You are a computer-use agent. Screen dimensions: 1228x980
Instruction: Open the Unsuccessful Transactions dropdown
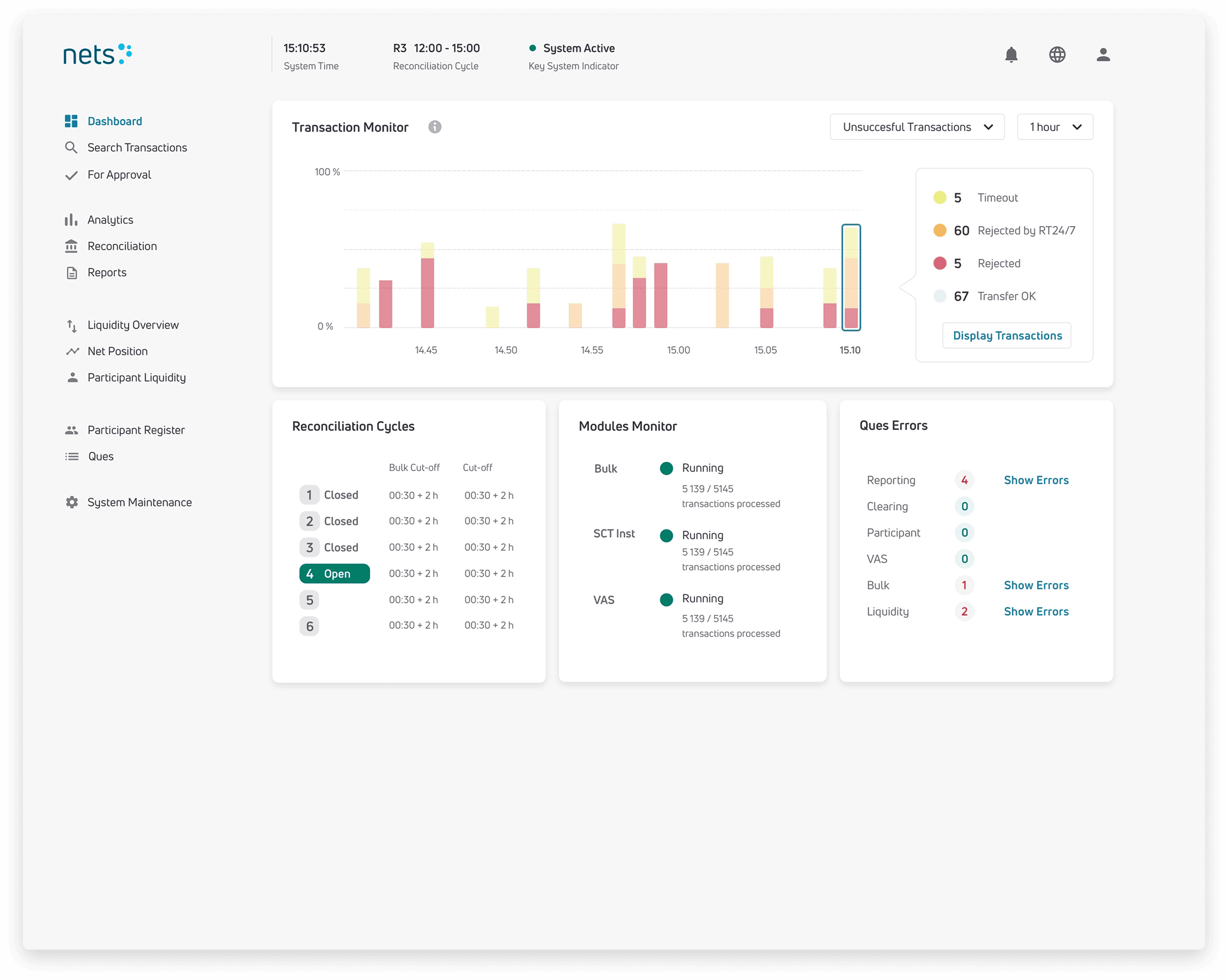[x=916, y=127]
